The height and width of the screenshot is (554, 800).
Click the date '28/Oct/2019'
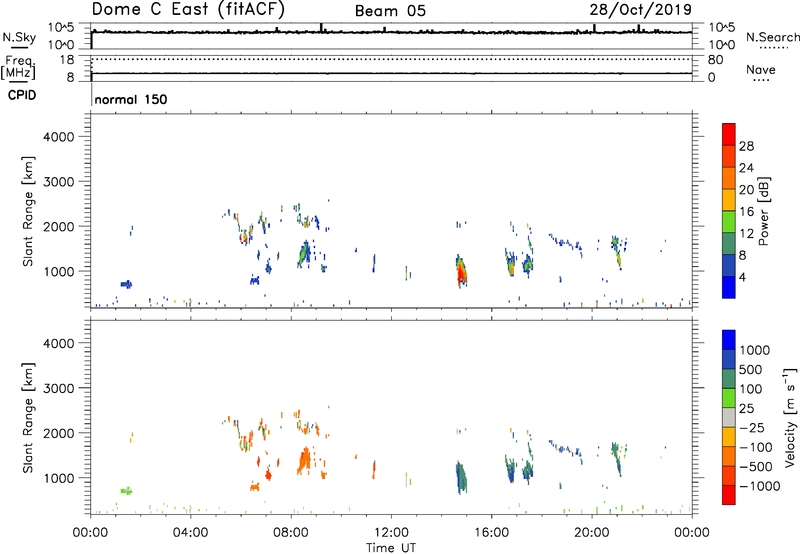click(x=641, y=10)
